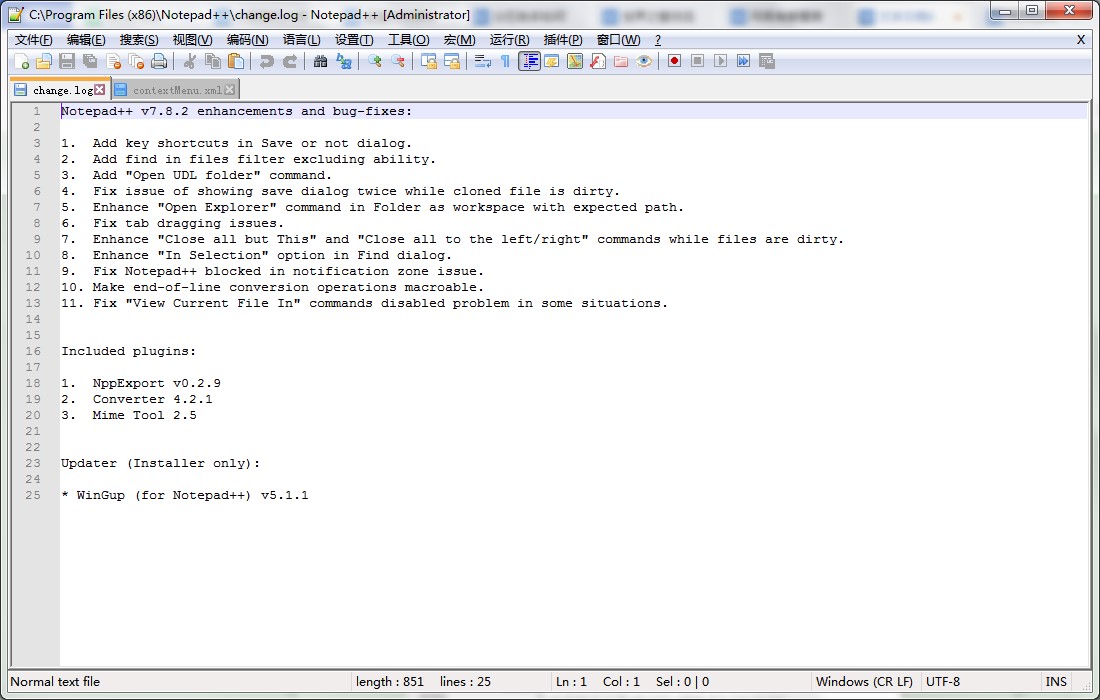This screenshot has width=1100, height=700.
Task: Click Windows (CR LF) in the status bar
Action: click(x=864, y=682)
